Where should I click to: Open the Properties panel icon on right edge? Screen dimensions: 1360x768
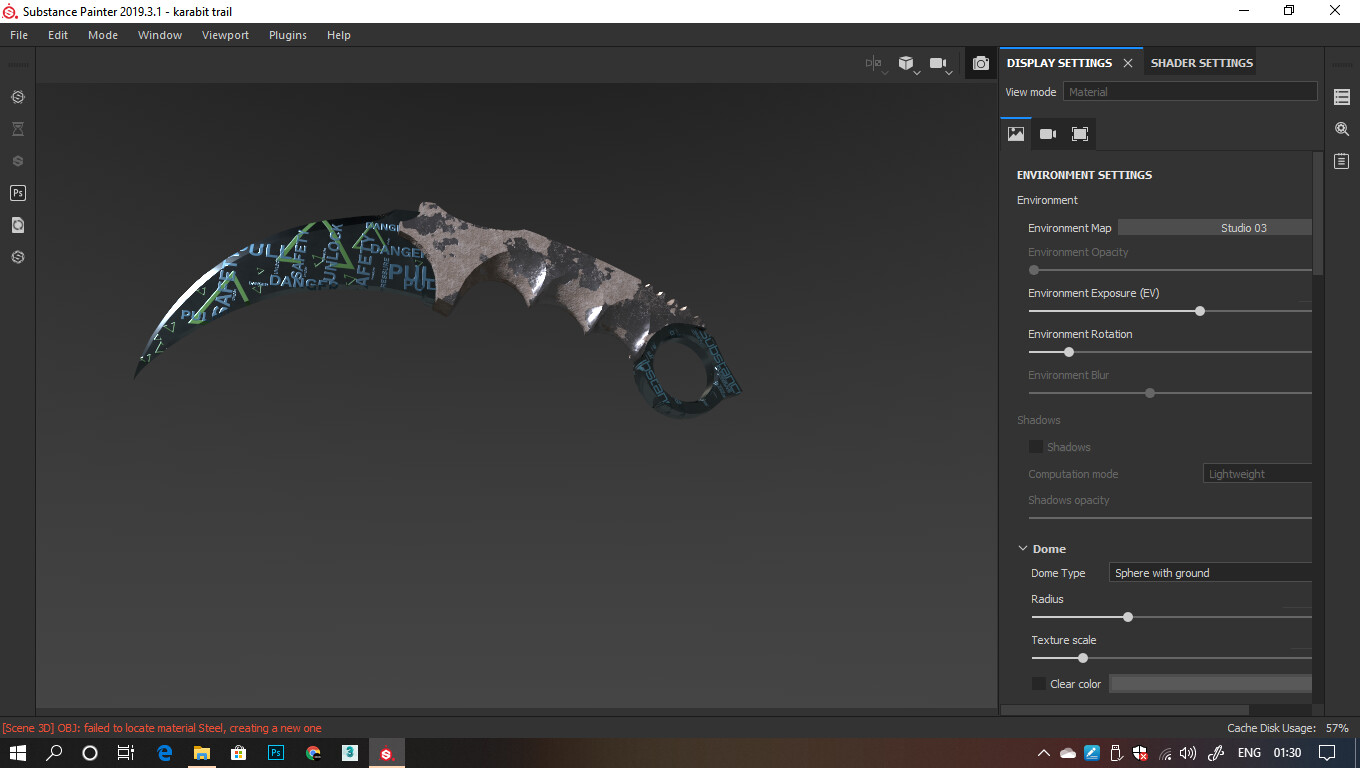pos(1341,160)
